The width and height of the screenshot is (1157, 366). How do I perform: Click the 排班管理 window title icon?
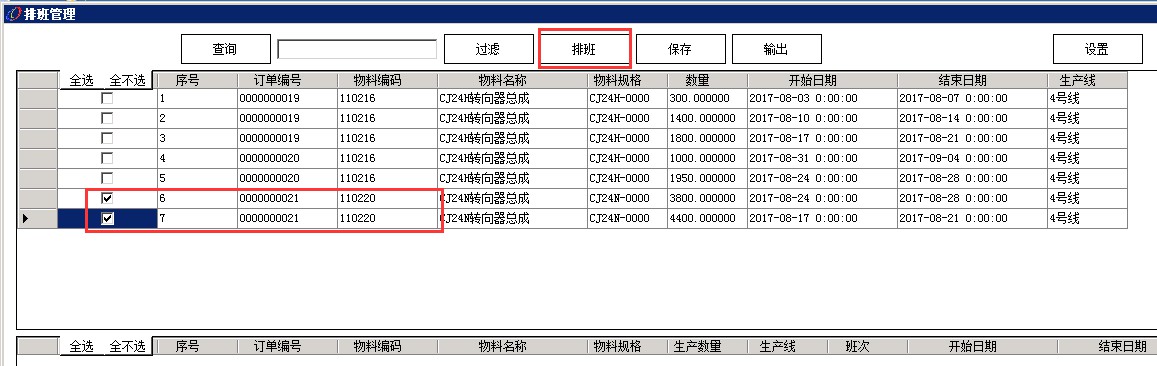pos(13,13)
